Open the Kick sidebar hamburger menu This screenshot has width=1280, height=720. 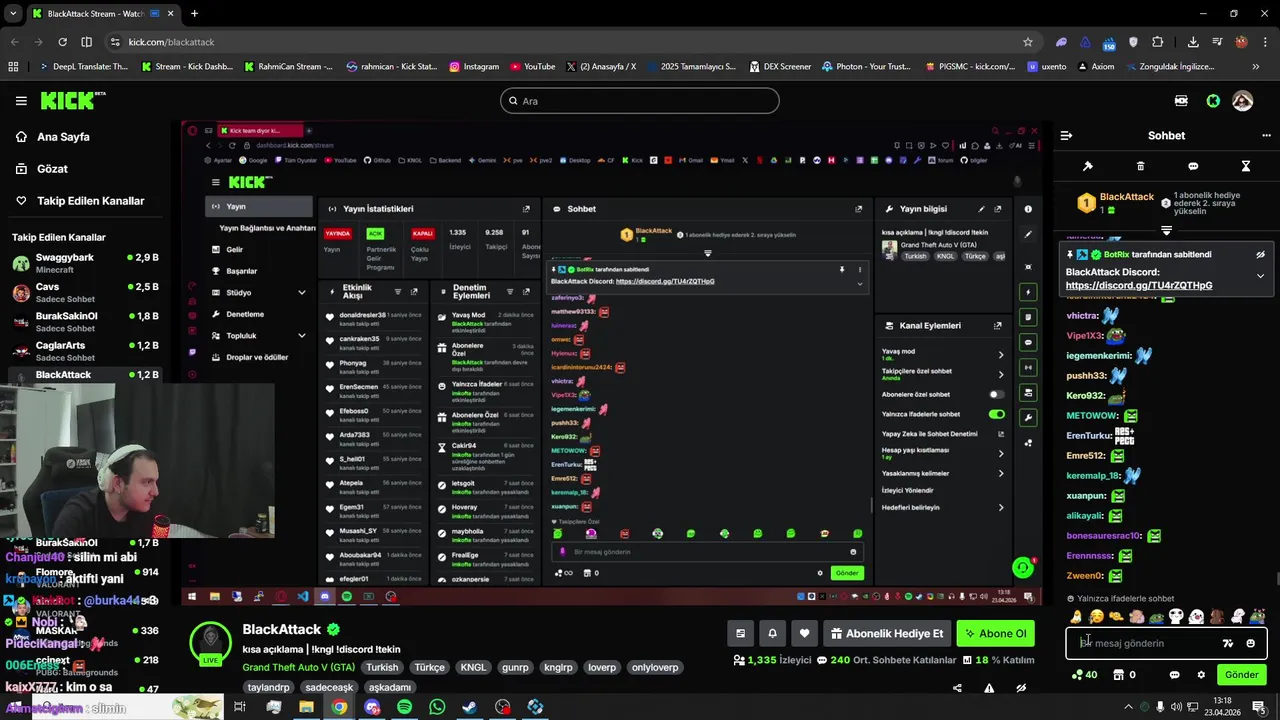(x=21, y=101)
